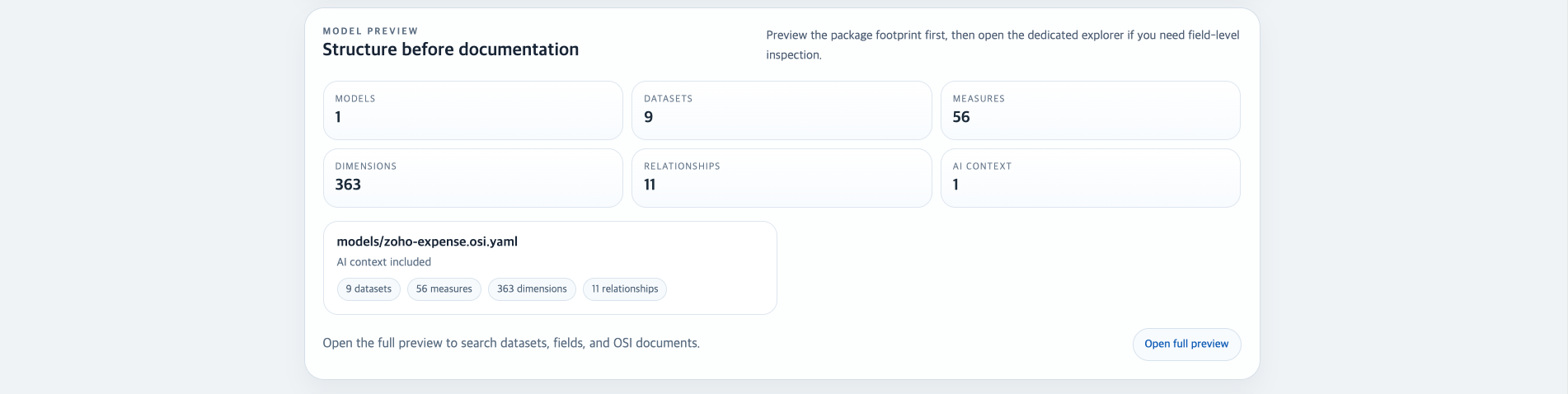Click the DIMENSIONS card label
The image size is (1568, 394).
(x=365, y=167)
